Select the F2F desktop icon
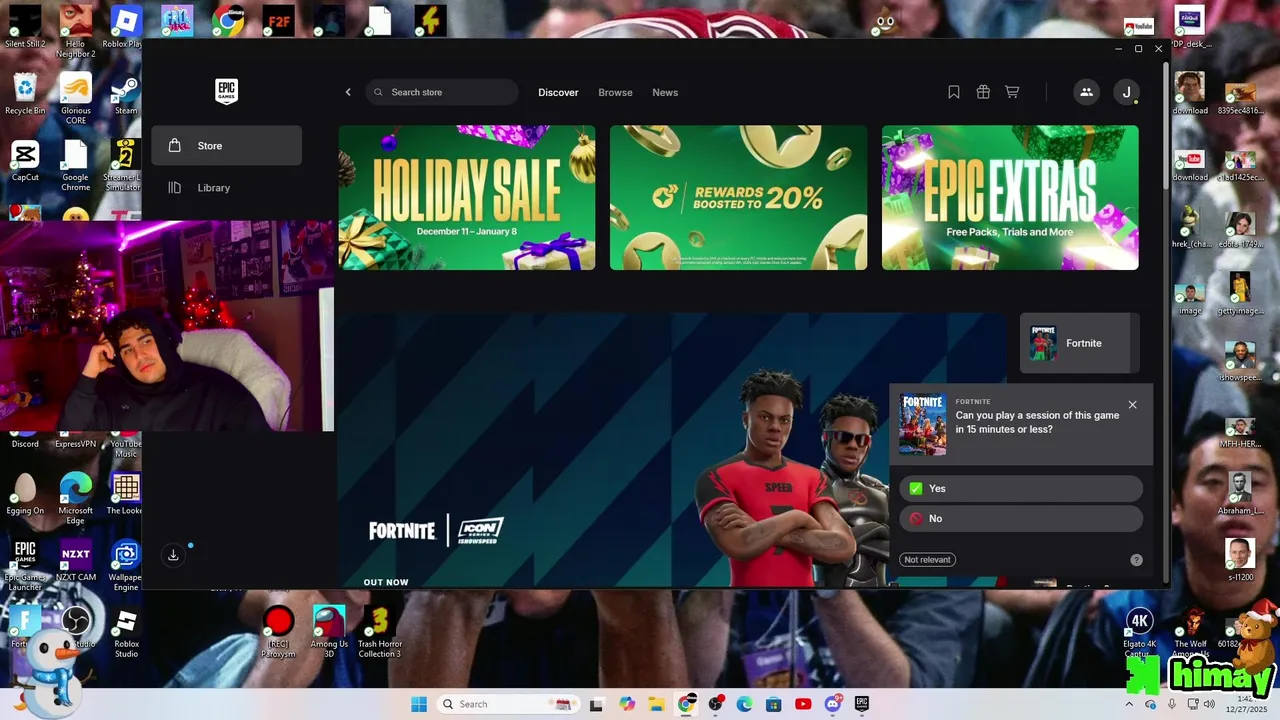This screenshot has width=1280, height=720. point(278,20)
